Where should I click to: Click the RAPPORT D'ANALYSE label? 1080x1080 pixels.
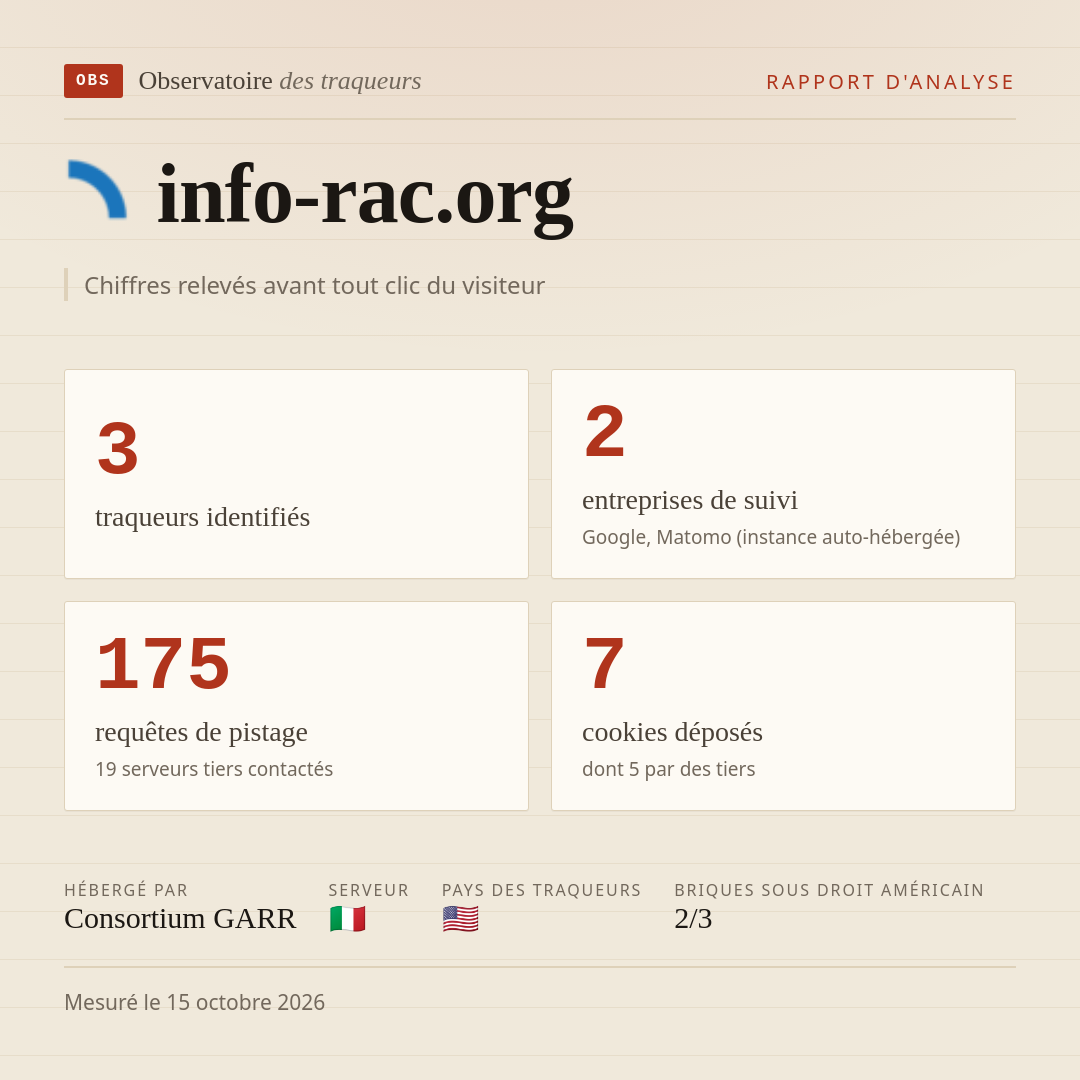(890, 82)
